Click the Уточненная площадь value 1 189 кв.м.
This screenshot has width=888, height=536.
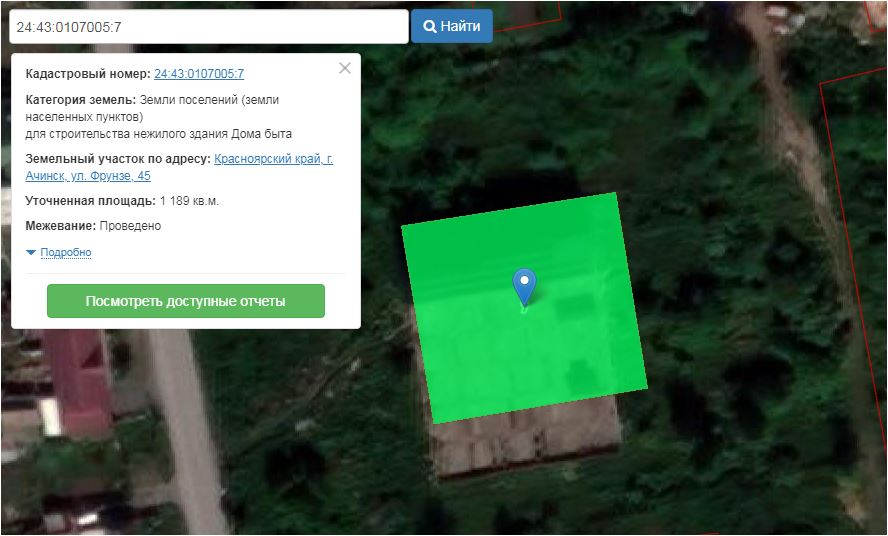click(189, 201)
